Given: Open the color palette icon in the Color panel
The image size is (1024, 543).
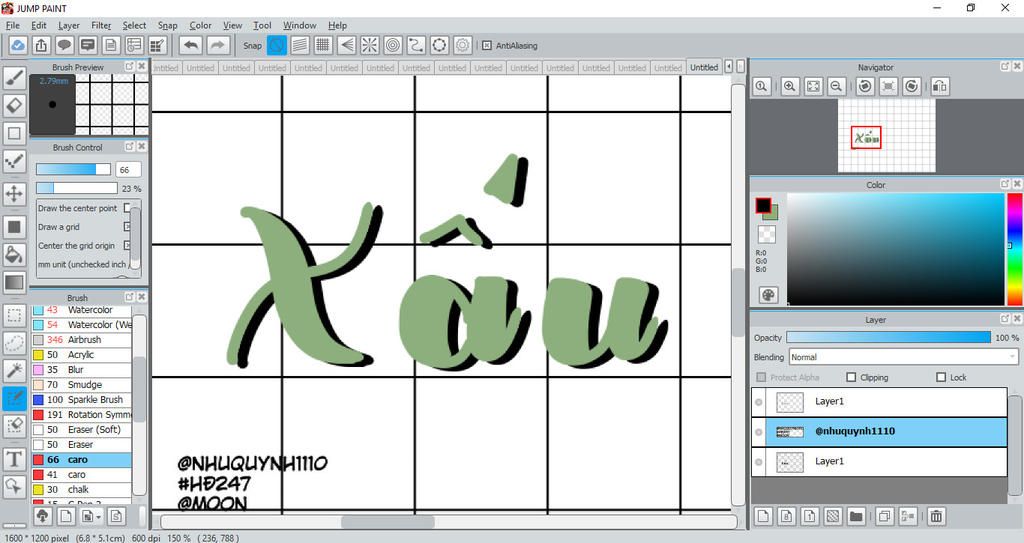Looking at the screenshot, I should click(768, 295).
